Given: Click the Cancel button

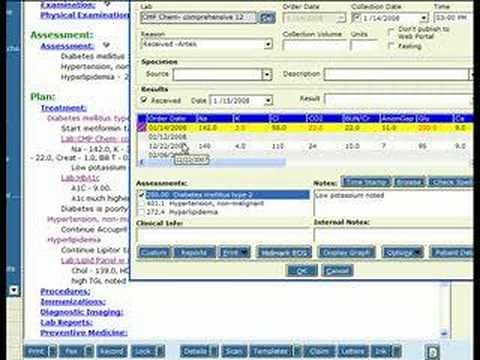Looking at the screenshot, I should [337, 271].
